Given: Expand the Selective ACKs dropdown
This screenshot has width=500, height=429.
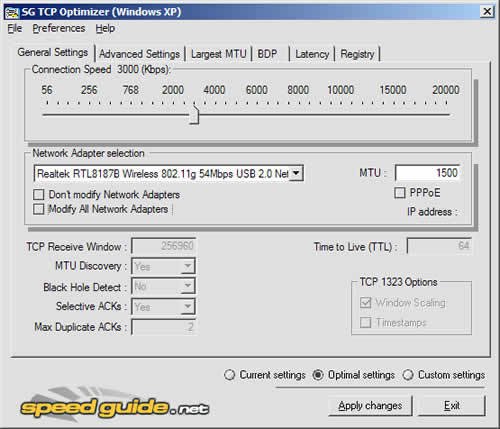Looking at the screenshot, I should point(188,307).
